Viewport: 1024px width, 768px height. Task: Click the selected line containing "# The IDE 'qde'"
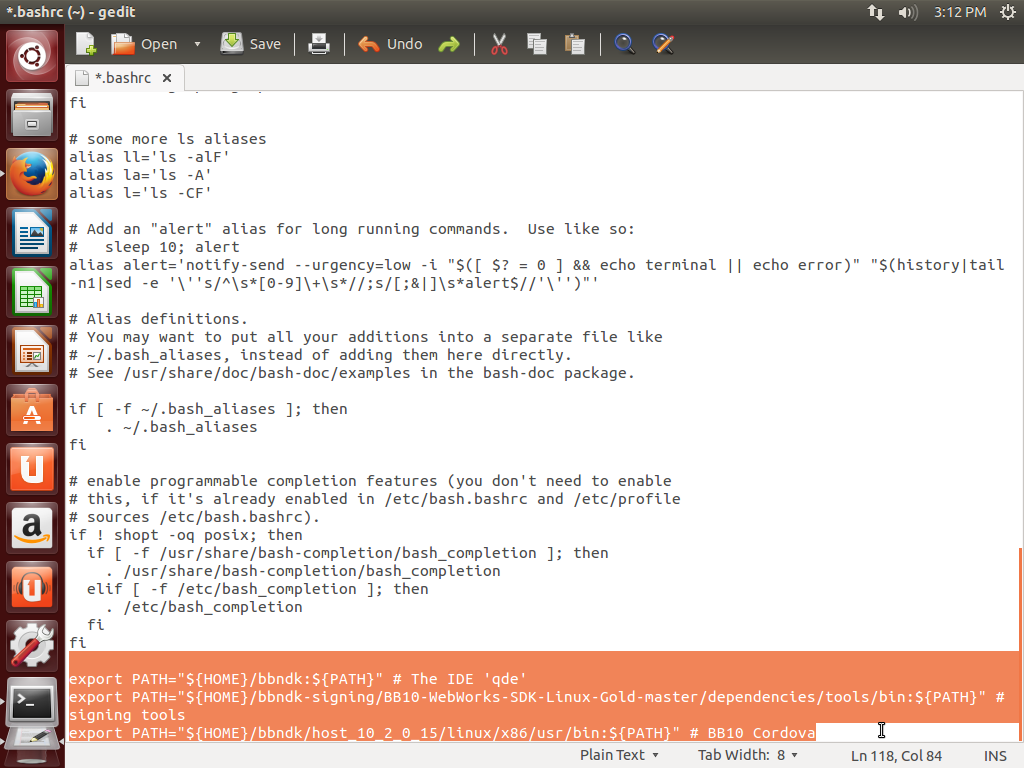[298, 679]
